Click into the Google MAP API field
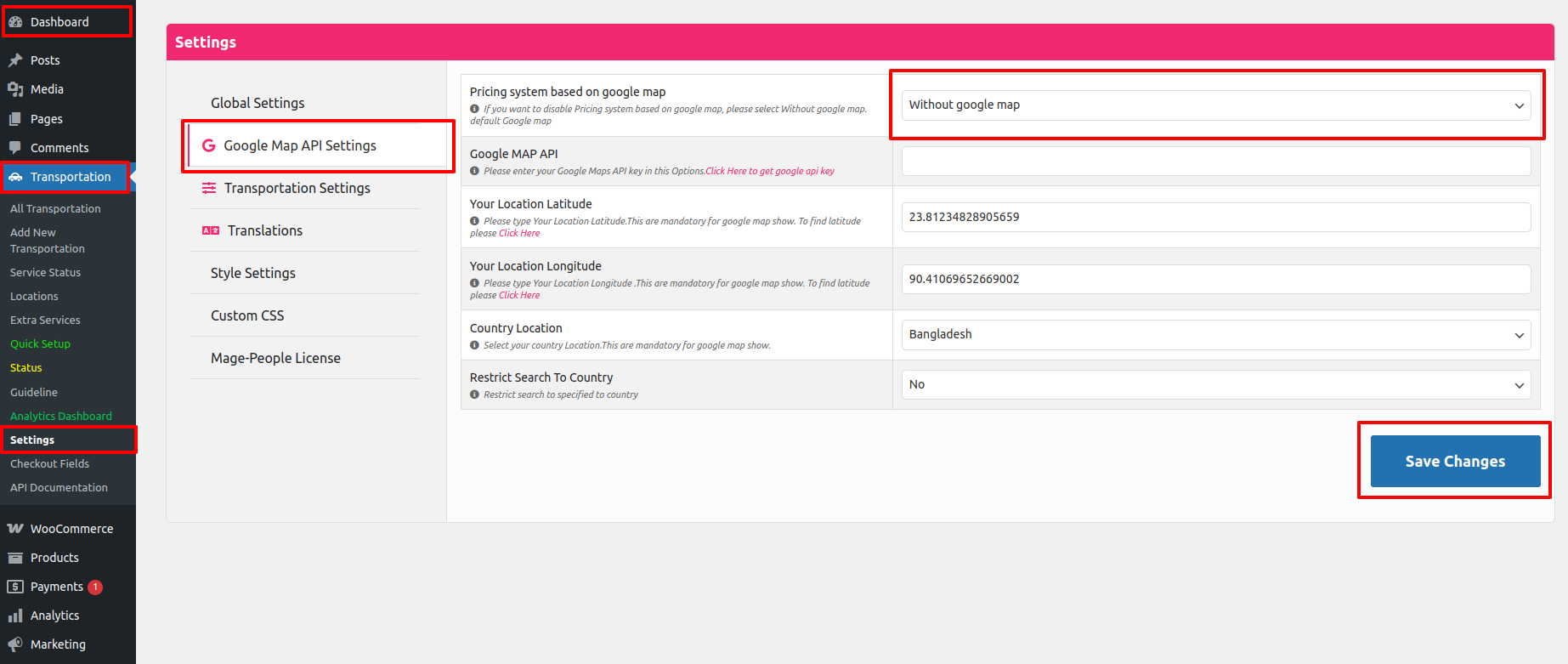This screenshot has width=1568, height=664. coord(1215,162)
